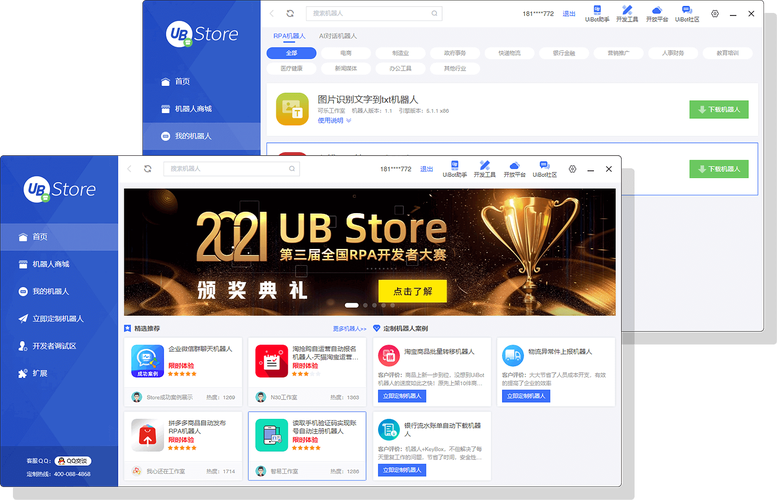
Task: Download the 图片识别文字到txt机器人 robot
Action: pos(718,110)
